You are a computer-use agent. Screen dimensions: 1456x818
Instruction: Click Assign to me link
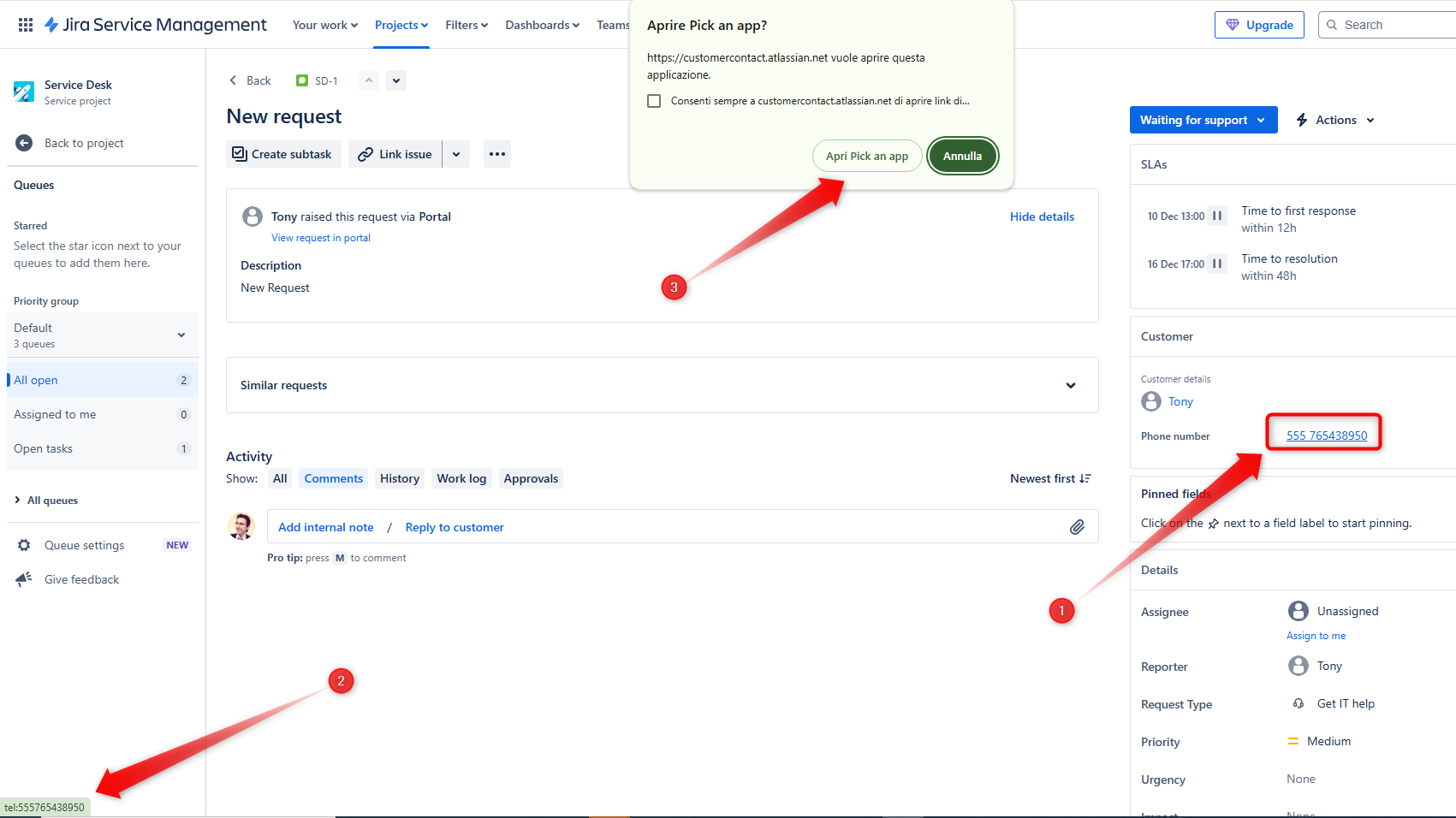pos(1316,636)
